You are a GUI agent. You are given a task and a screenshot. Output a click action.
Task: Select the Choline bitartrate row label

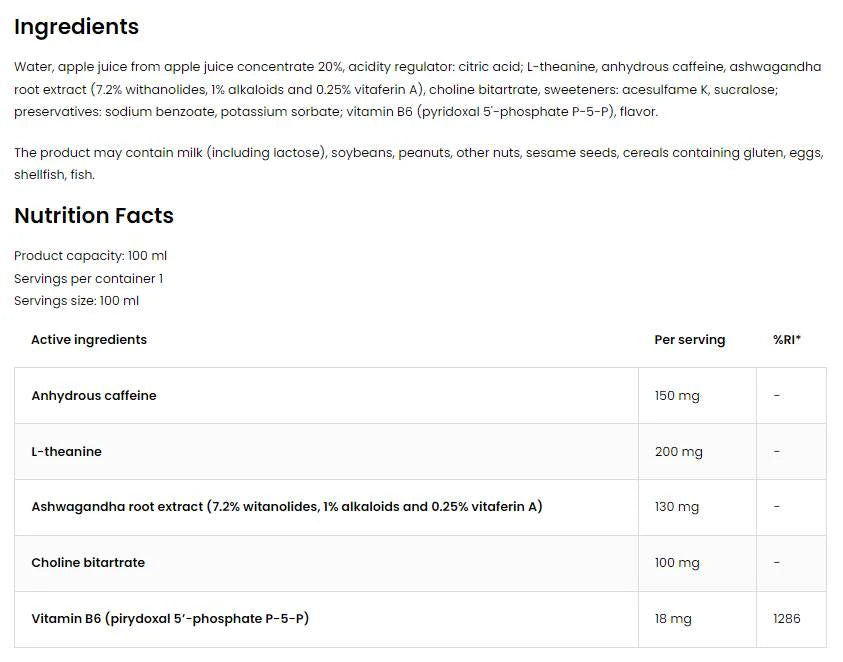[88, 563]
